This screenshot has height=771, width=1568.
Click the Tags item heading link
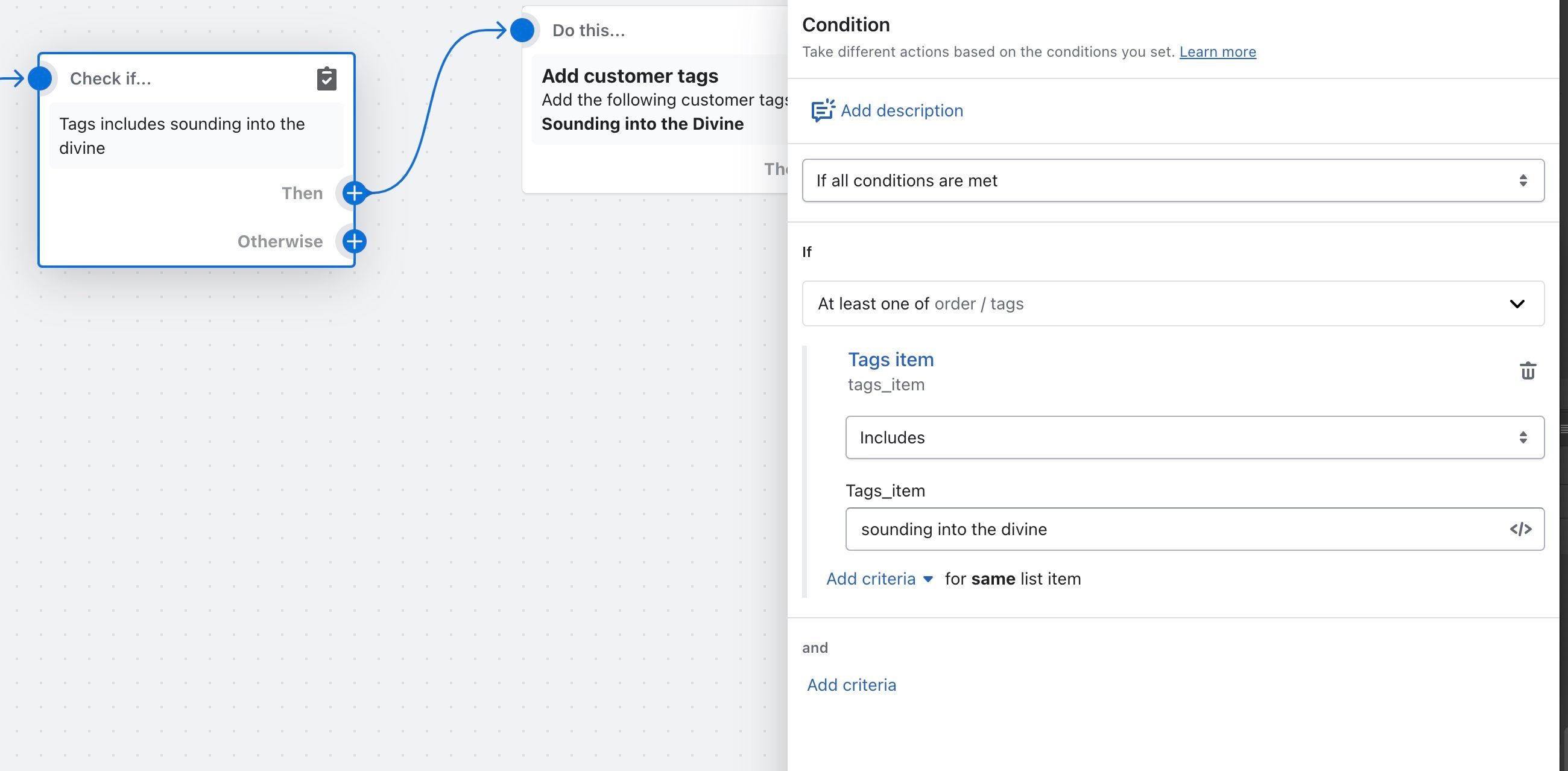click(891, 360)
